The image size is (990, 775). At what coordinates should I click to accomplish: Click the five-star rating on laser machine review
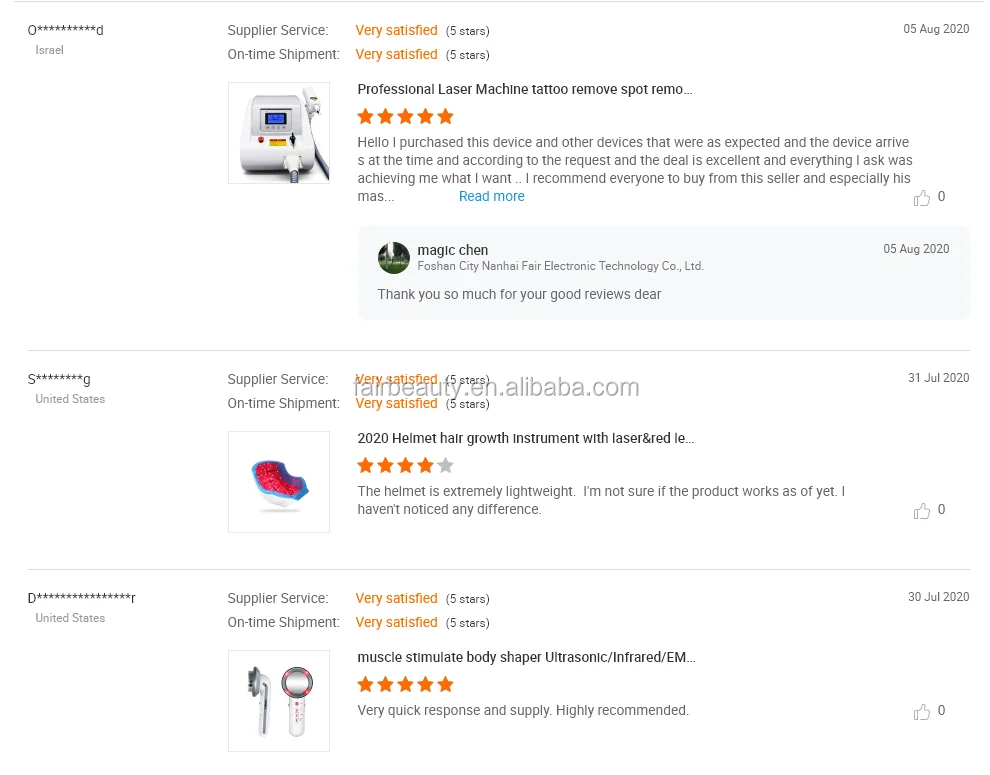405,116
